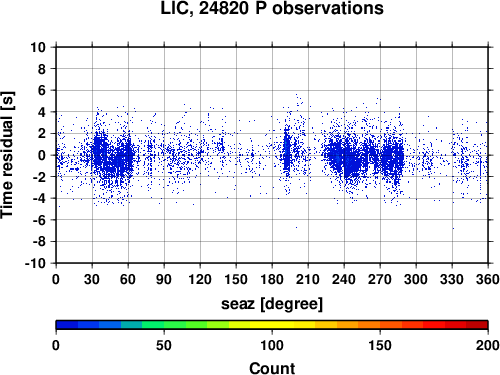The width and height of the screenshot is (500, 375).
Task: Click the 'Count' colorbar label
Action: [272, 368]
